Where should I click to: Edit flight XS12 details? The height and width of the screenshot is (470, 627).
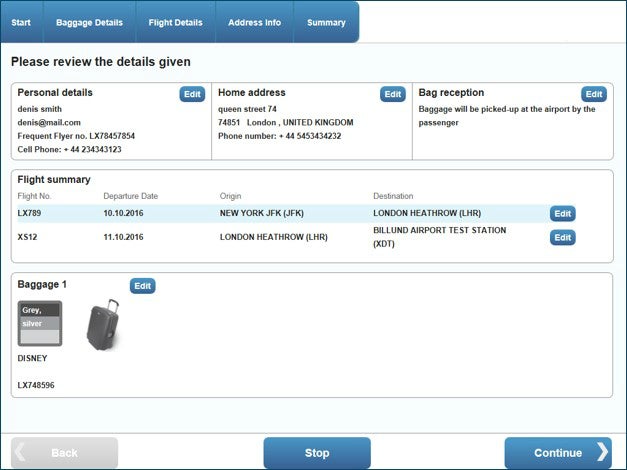coord(563,237)
